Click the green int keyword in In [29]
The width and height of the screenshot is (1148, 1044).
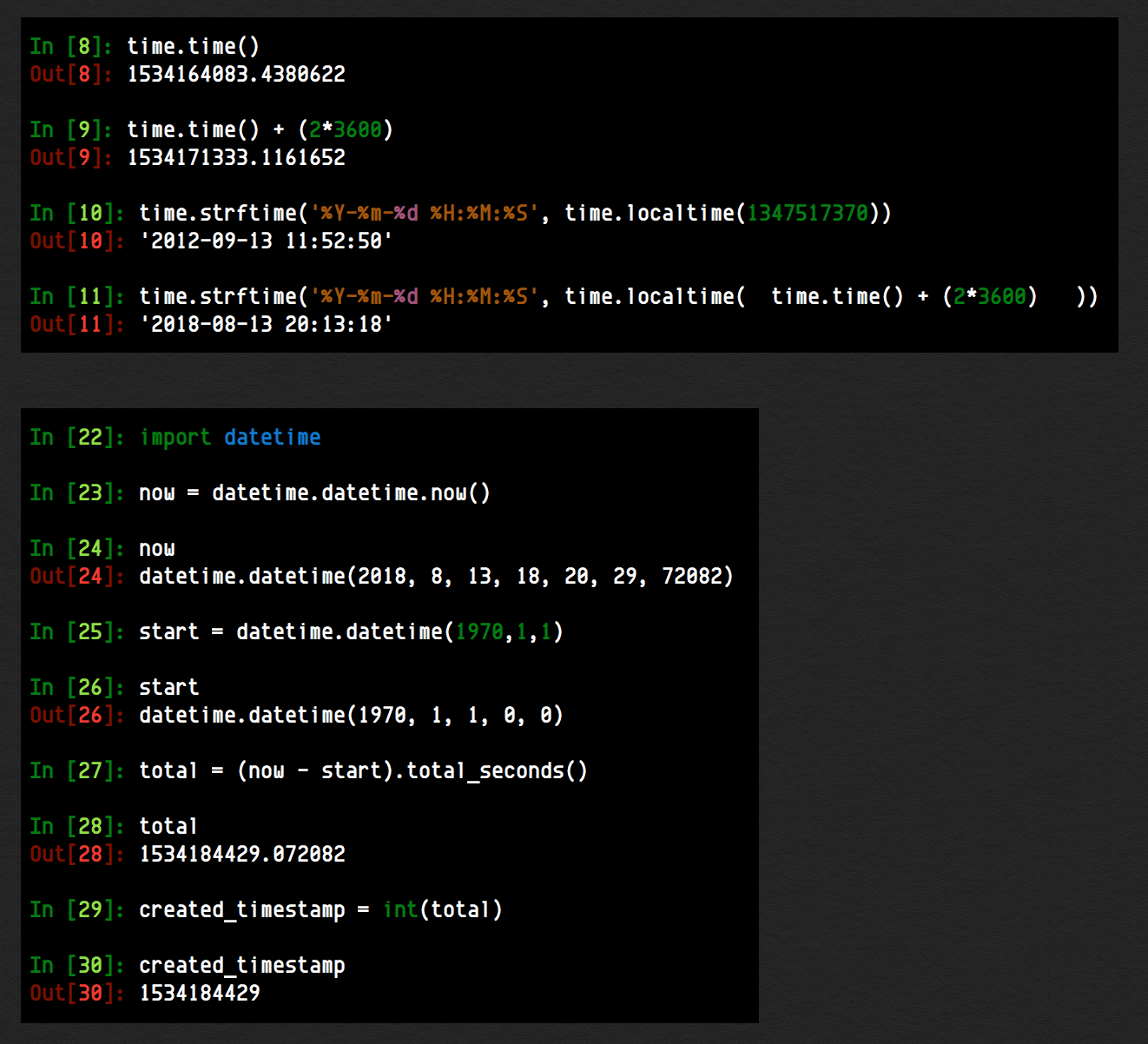pos(400,909)
